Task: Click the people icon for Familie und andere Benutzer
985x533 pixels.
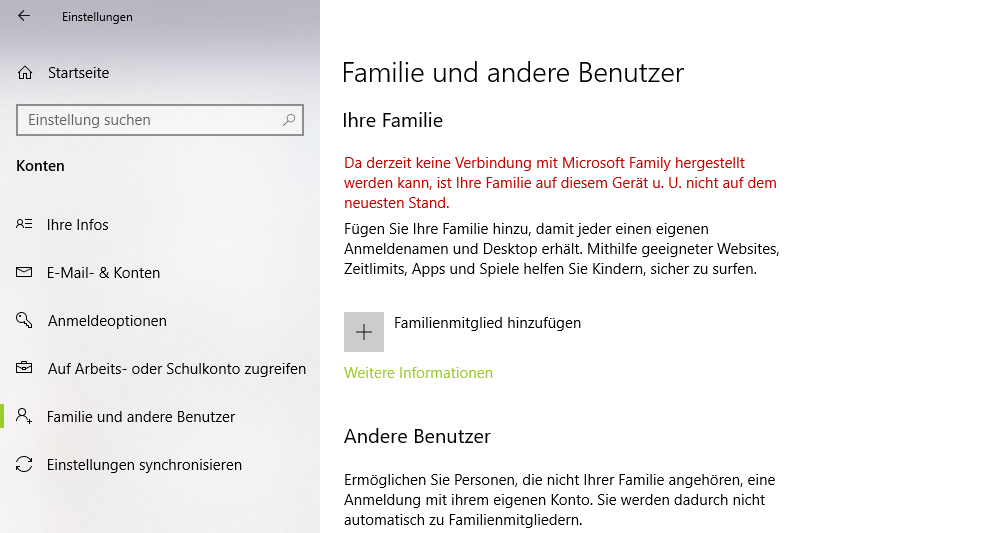Action: (25, 417)
